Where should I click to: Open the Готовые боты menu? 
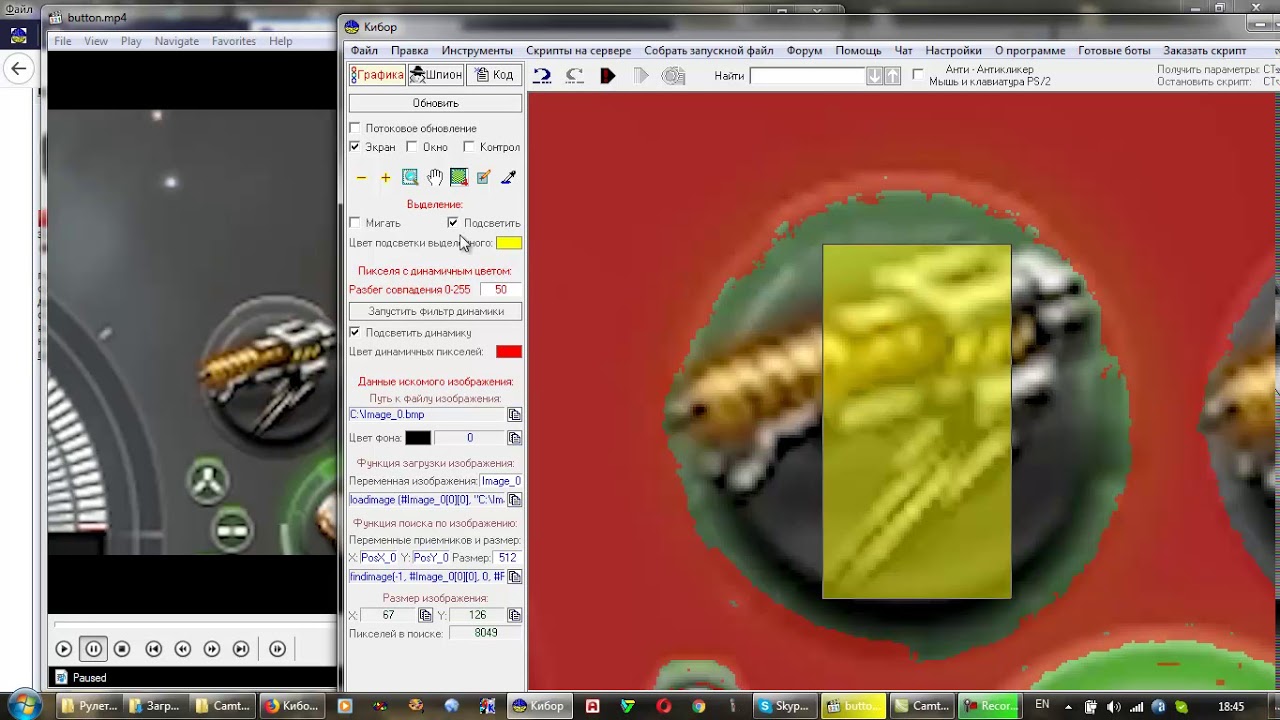click(1114, 50)
